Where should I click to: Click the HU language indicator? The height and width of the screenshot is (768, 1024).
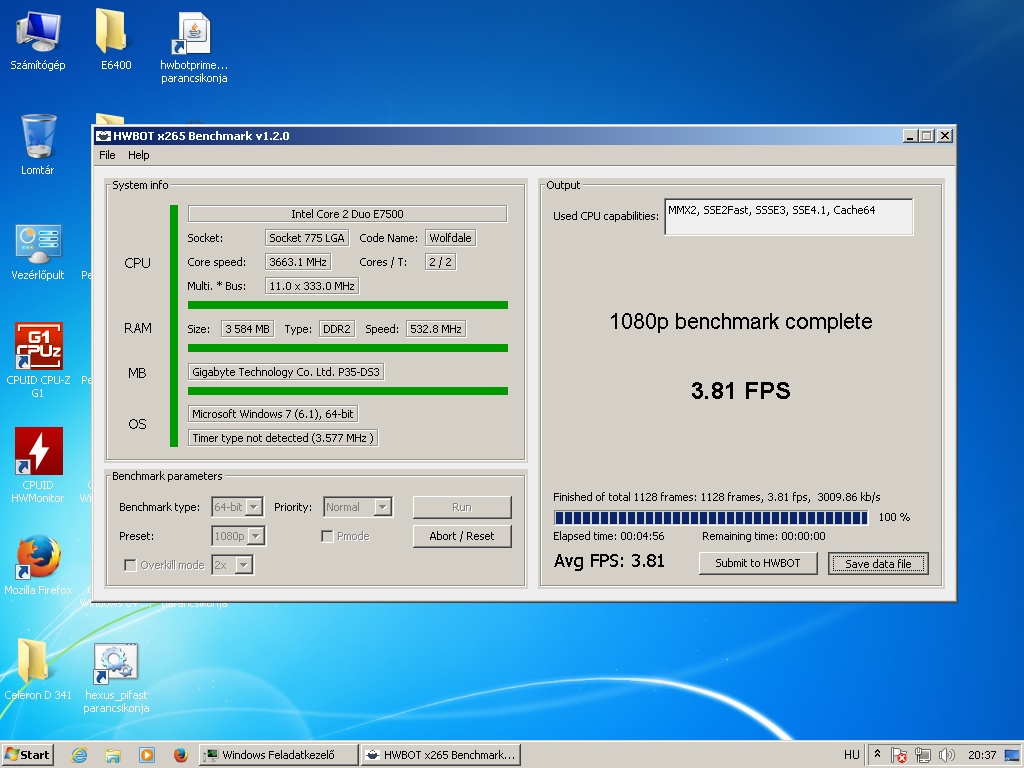pyautogui.click(x=852, y=755)
